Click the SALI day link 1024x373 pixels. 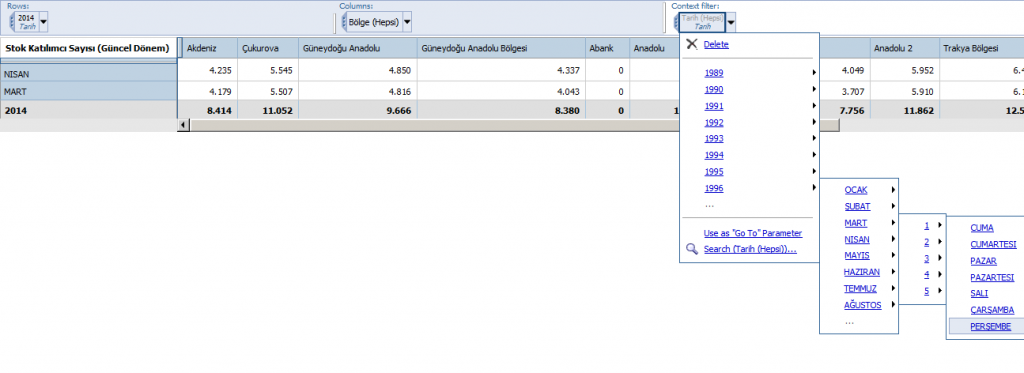979,293
